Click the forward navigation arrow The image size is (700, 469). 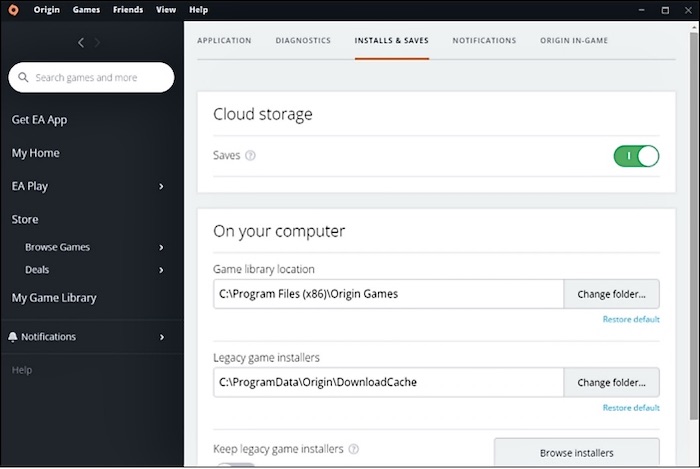(x=97, y=42)
